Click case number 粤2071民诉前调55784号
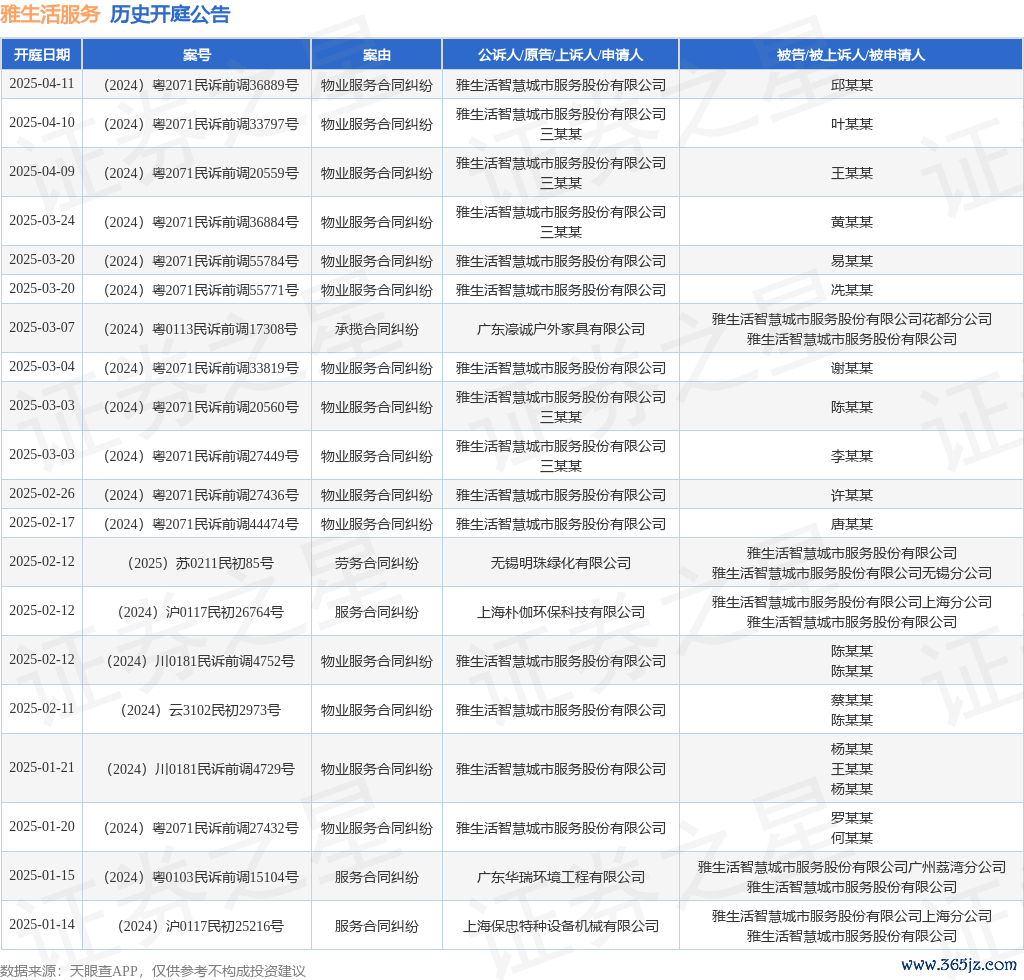1024x980 pixels. [x=200, y=261]
